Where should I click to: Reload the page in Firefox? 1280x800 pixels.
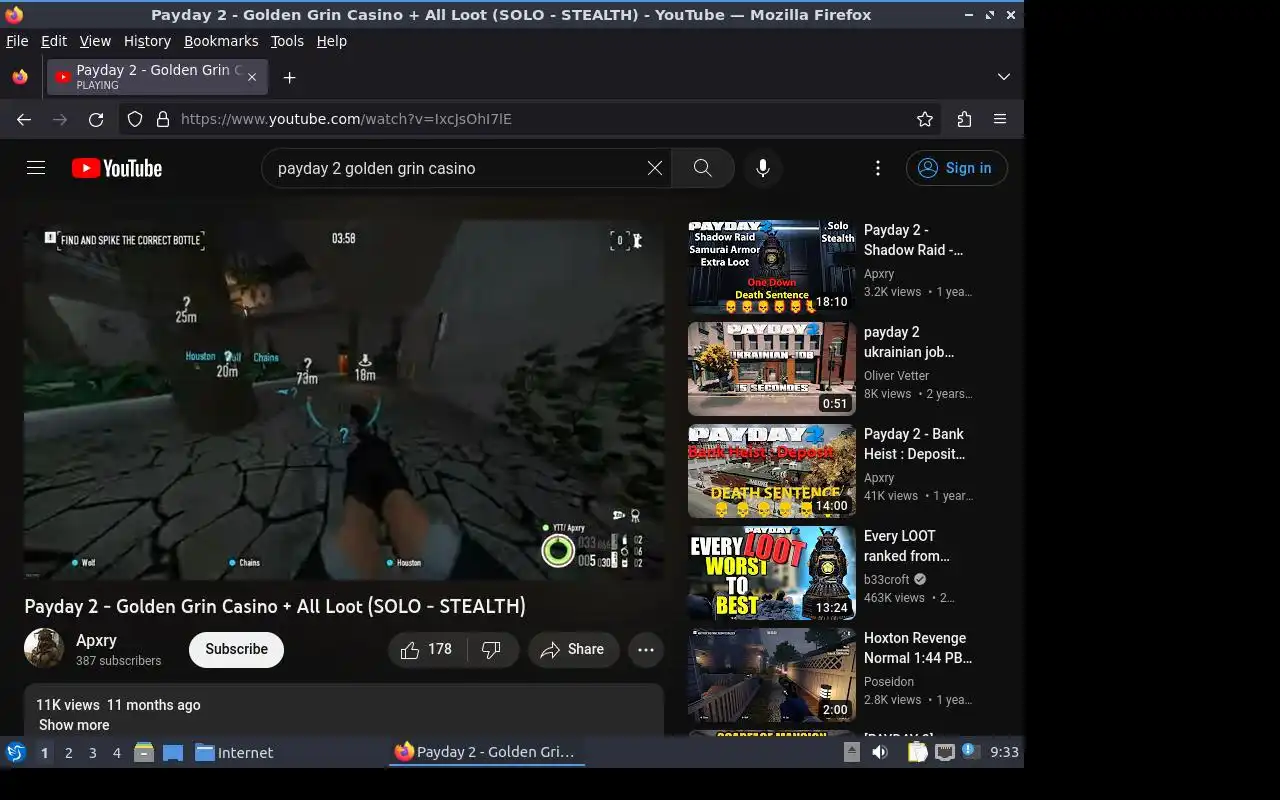click(96, 119)
